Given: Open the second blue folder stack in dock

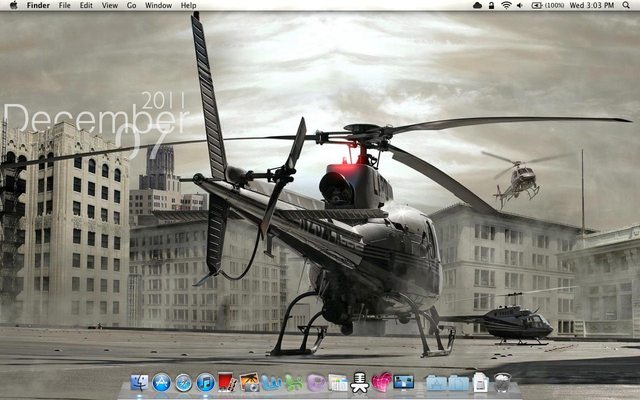Looking at the screenshot, I should tap(458, 383).
